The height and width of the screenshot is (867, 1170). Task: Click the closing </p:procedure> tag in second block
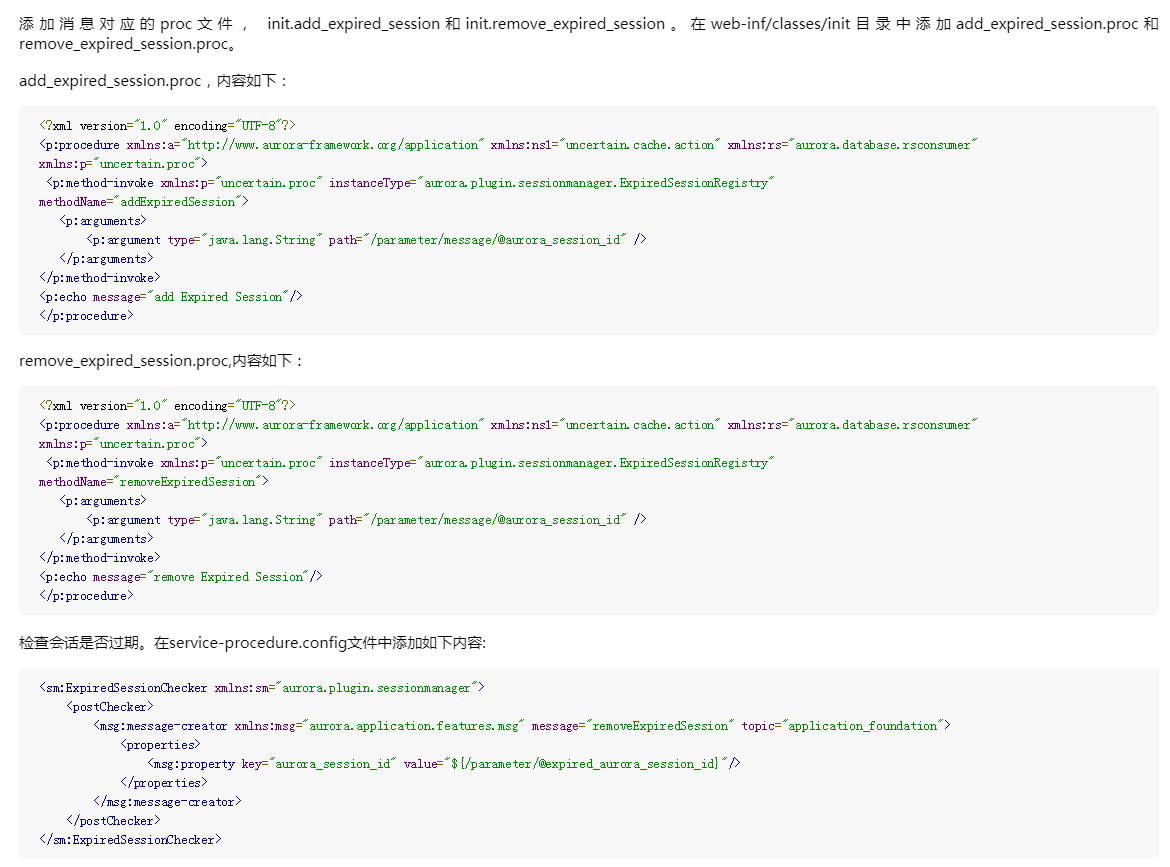point(86,596)
